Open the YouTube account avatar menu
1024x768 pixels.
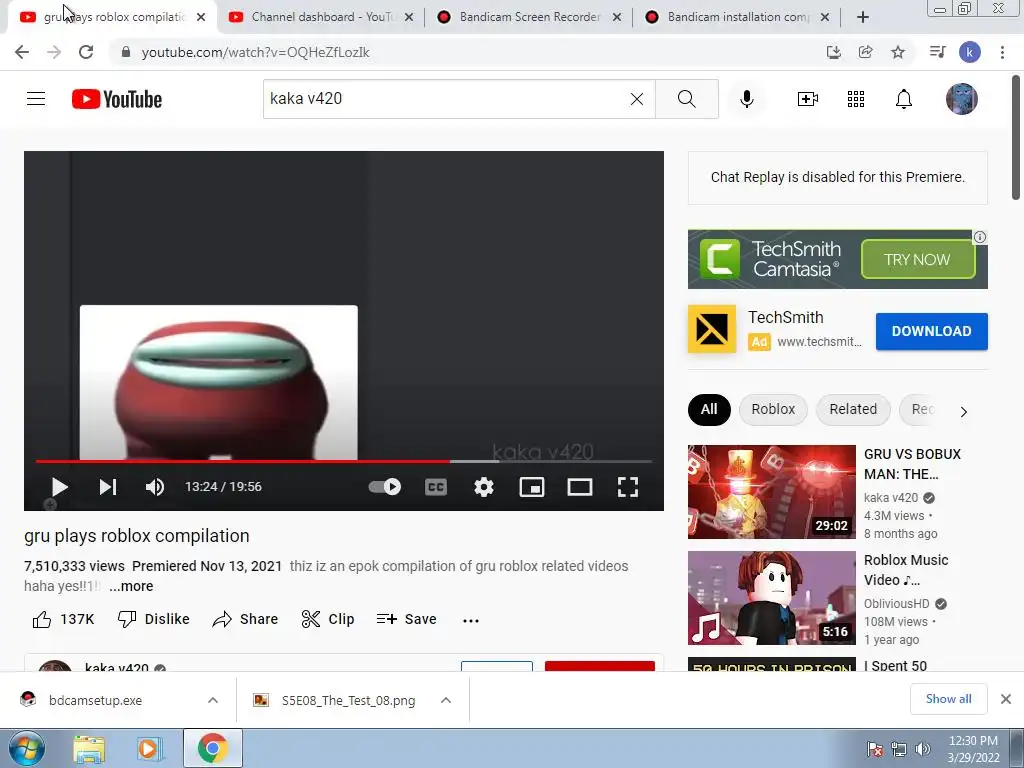pos(961,99)
